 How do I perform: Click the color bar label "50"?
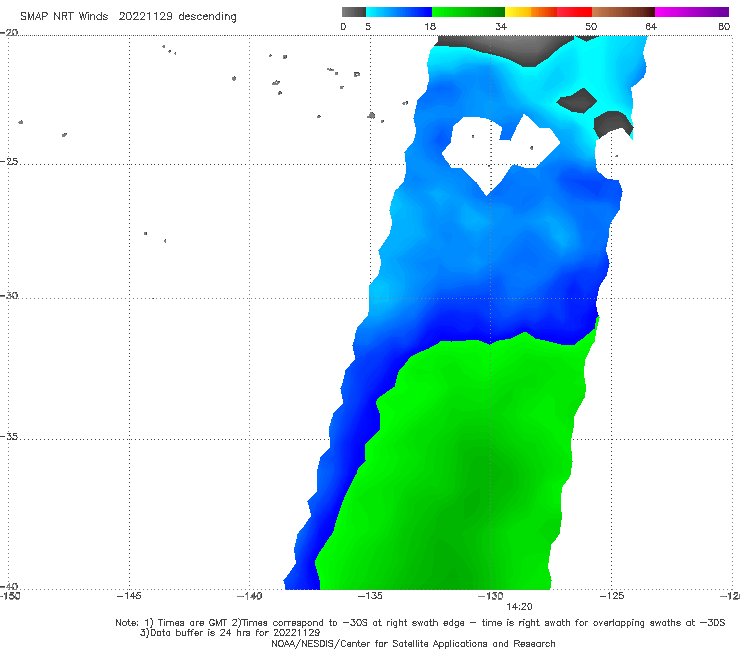(591, 27)
